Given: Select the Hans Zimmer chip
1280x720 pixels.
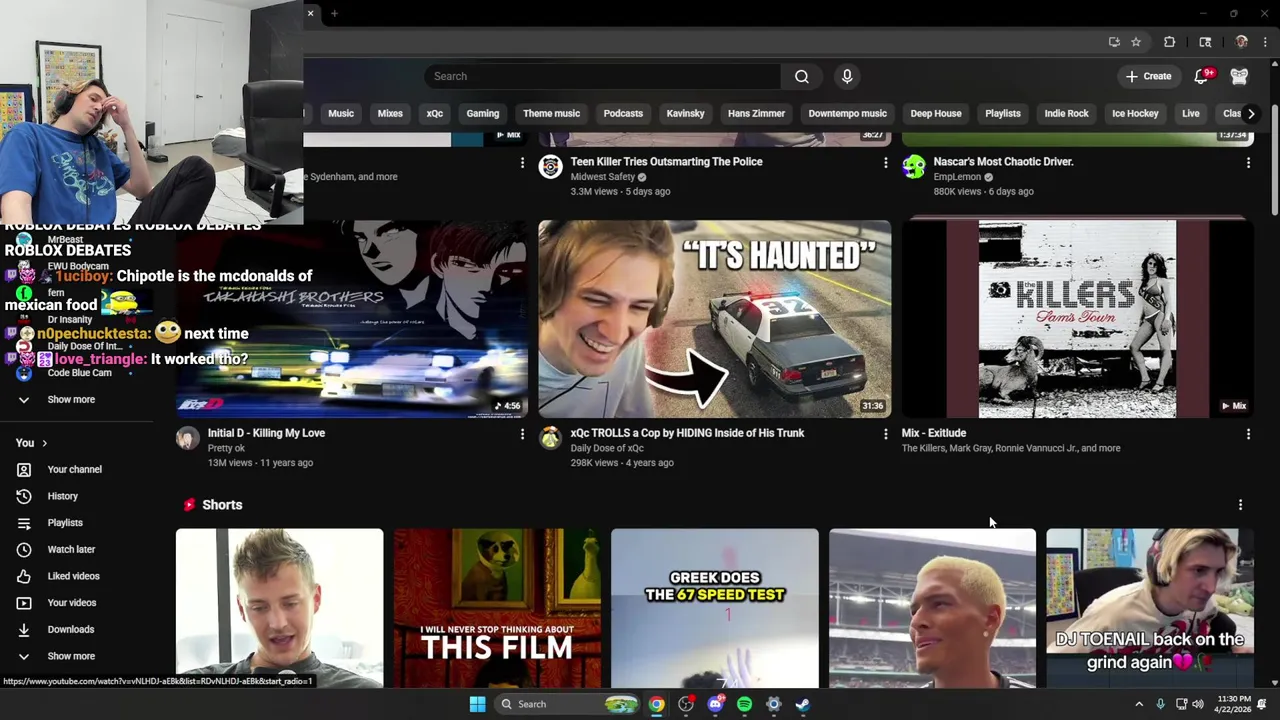Looking at the screenshot, I should pos(756,113).
